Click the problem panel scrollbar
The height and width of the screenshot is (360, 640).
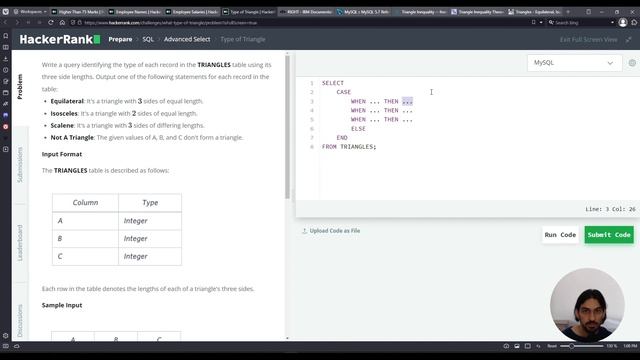287,127
